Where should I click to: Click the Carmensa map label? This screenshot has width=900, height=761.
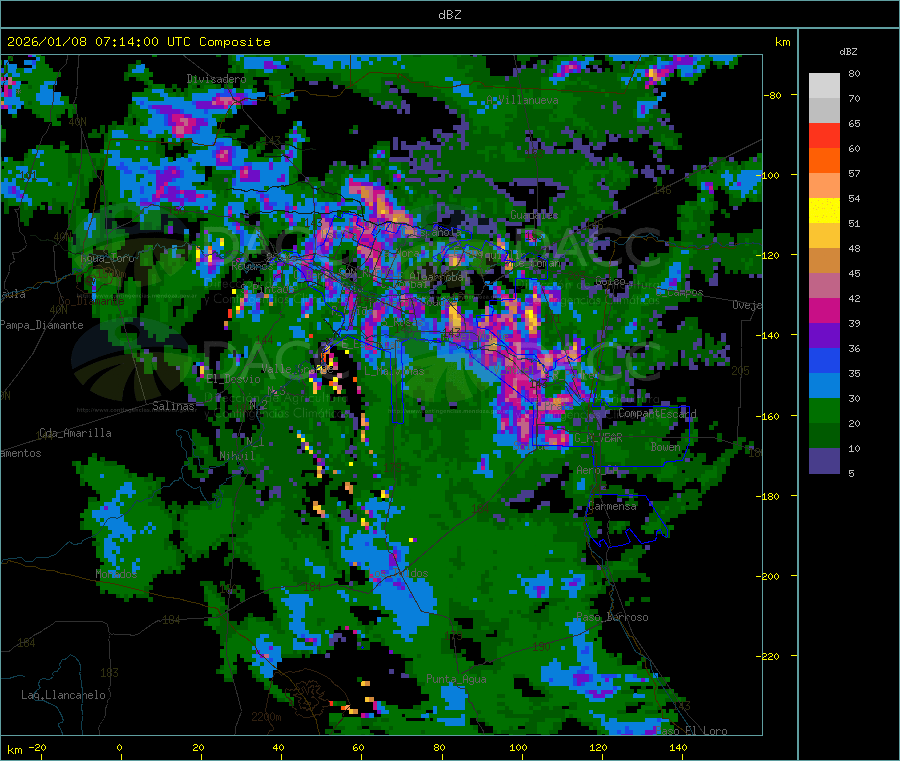tap(612, 507)
